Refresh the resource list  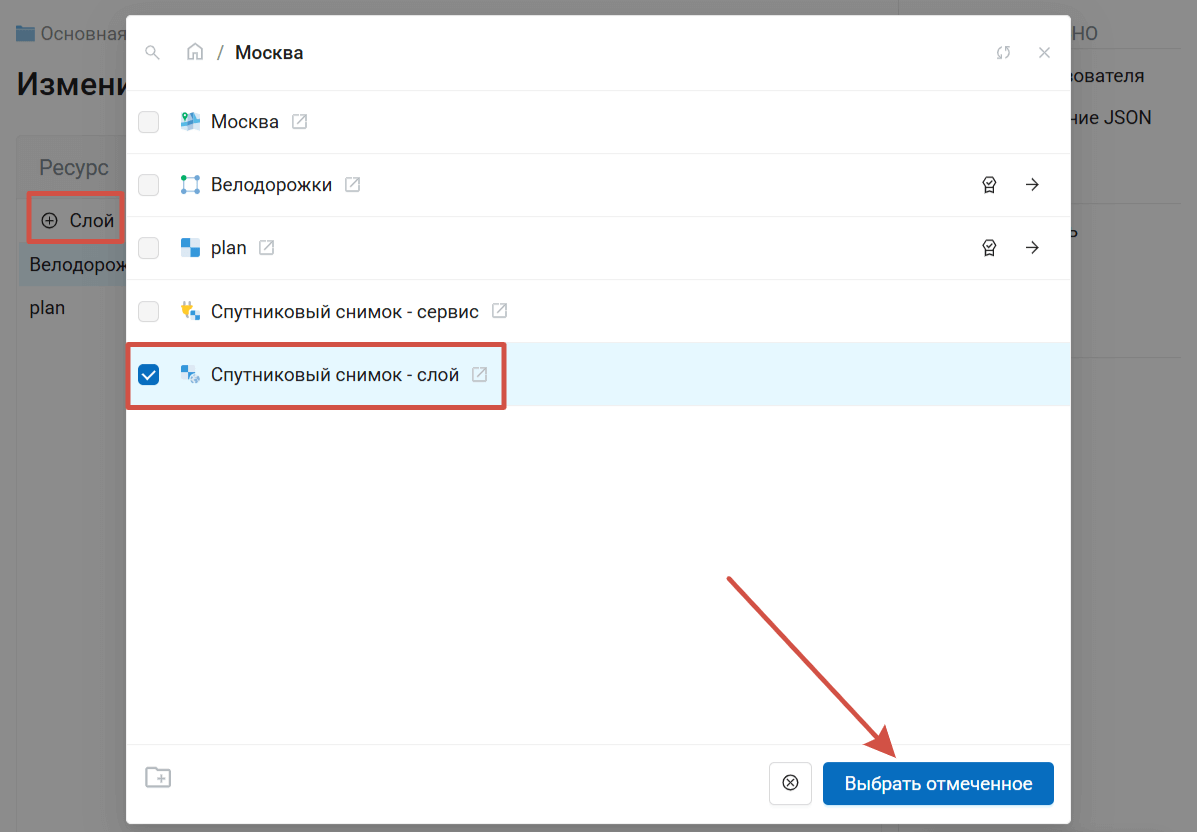tap(1003, 53)
